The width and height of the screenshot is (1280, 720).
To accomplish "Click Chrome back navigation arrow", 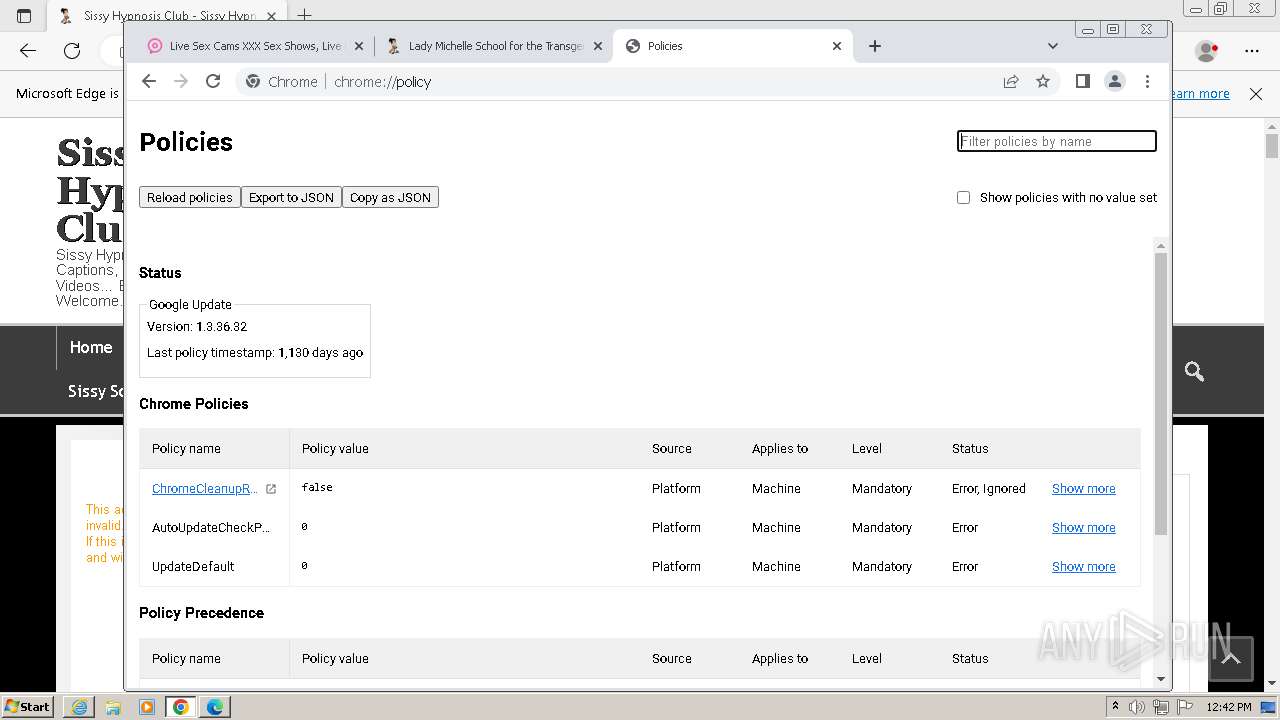I will pos(149,82).
